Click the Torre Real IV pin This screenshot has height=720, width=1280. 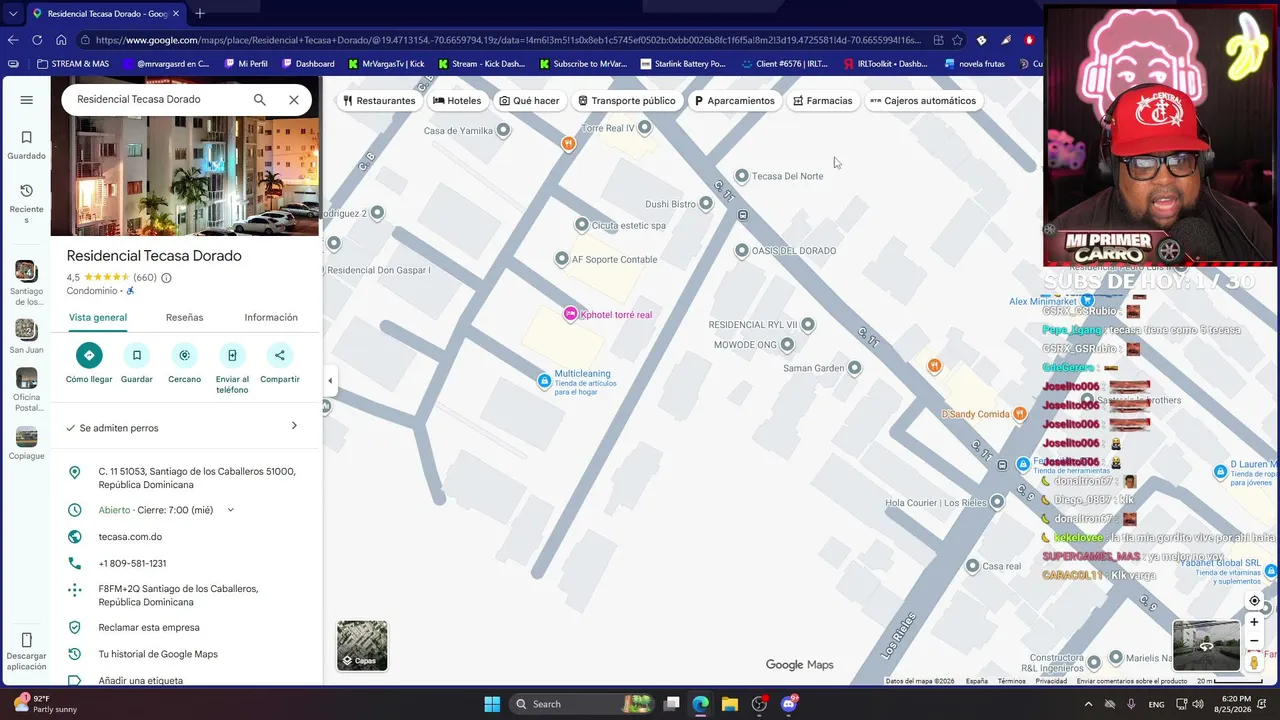point(644,128)
